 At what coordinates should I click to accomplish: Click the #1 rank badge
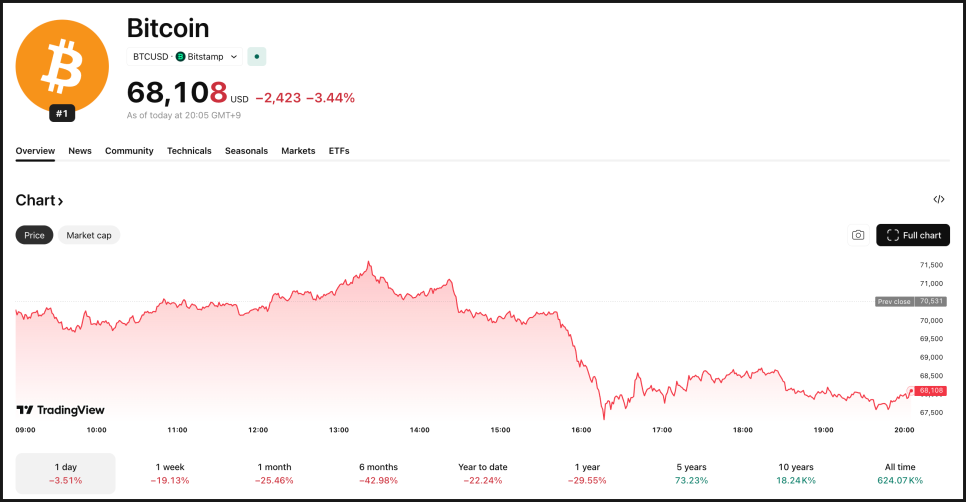(x=62, y=114)
